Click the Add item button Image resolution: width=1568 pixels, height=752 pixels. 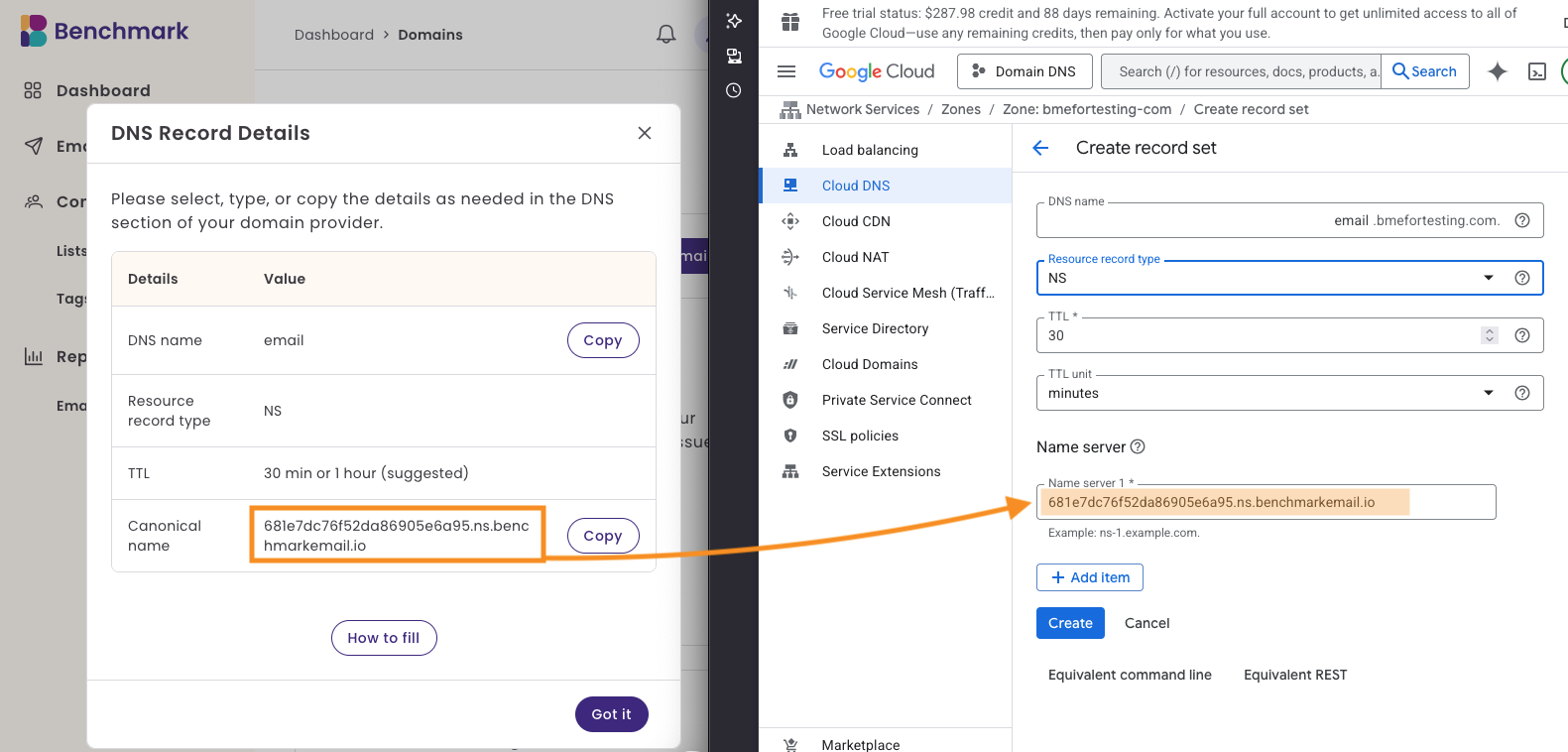(1090, 577)
